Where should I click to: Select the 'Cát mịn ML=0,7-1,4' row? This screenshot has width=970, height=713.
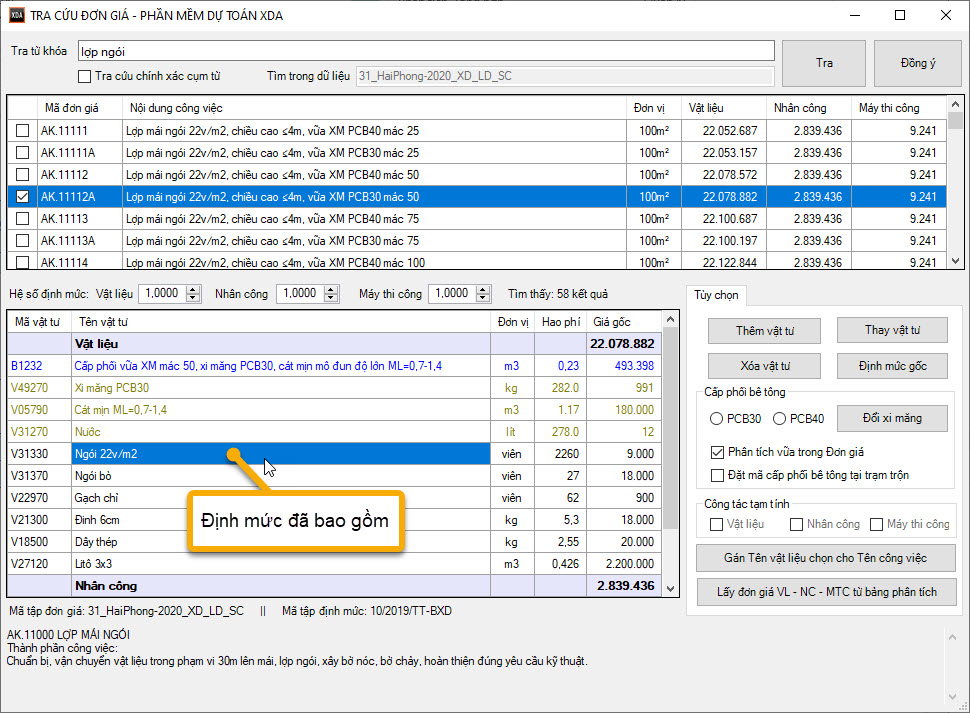click(x=334, y=410)
